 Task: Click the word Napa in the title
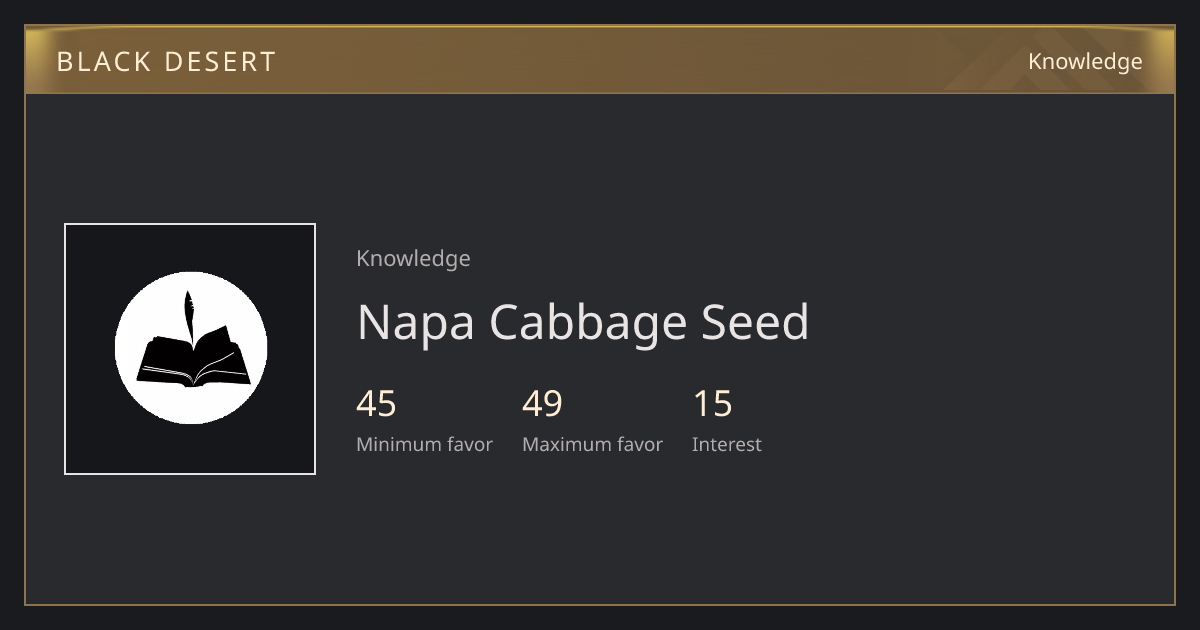416,324
